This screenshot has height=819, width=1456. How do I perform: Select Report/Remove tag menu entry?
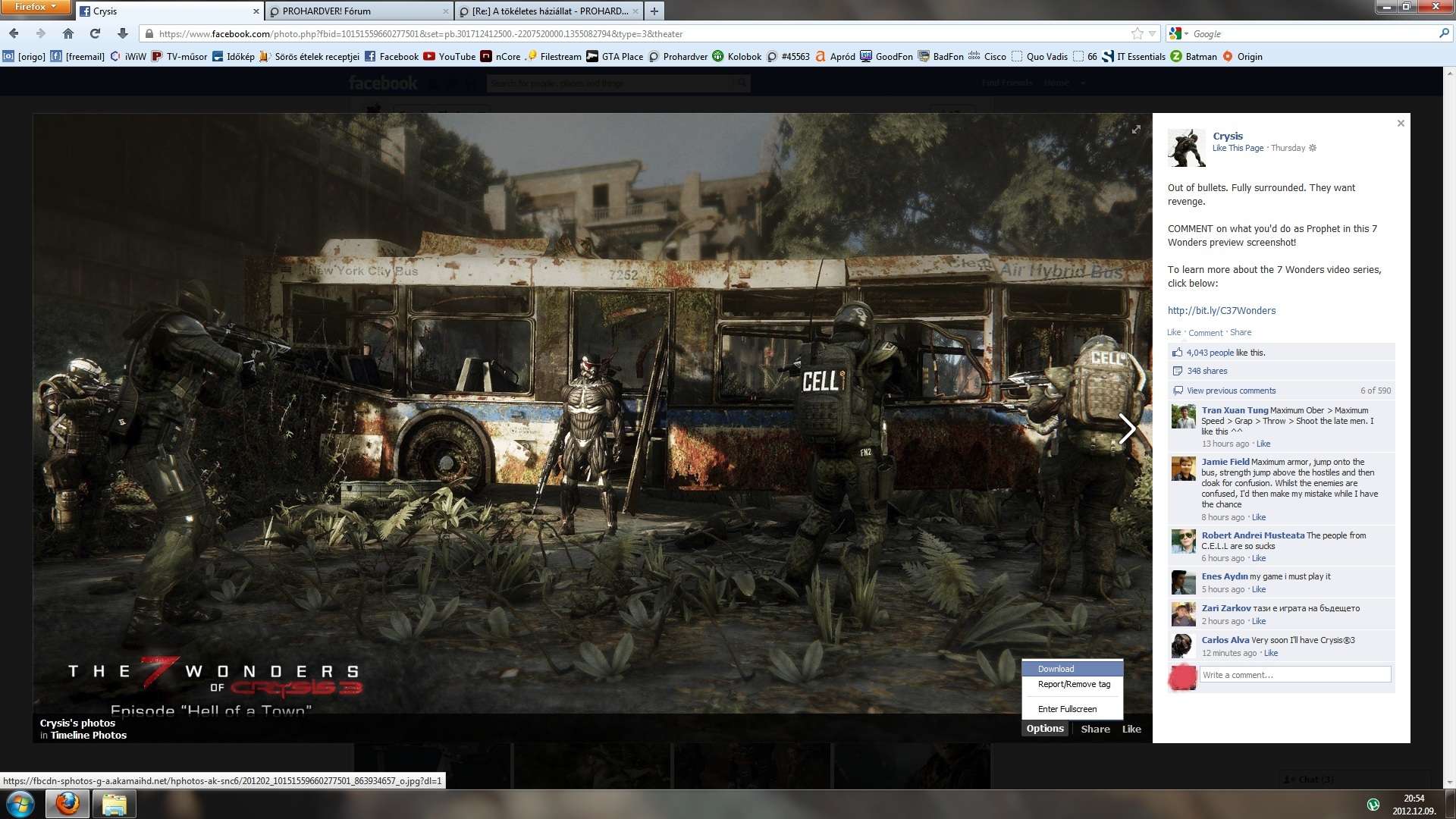pyautogui.click(x=1072, y=684)
